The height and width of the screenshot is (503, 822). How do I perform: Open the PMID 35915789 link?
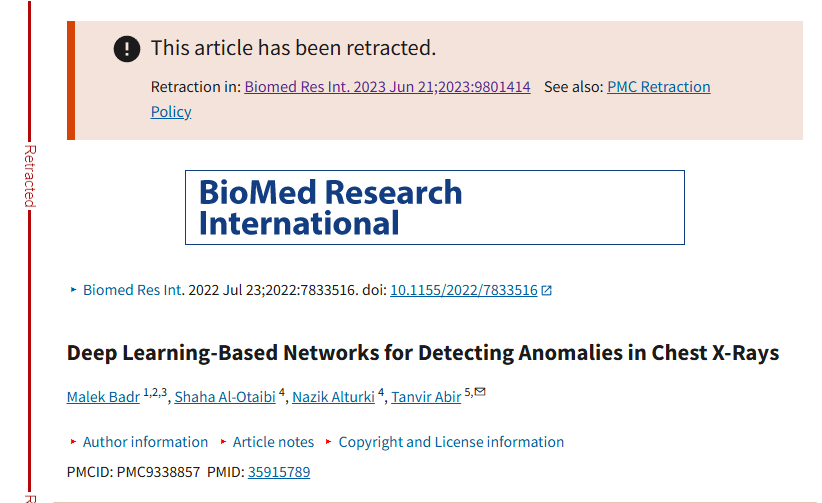pyautogui.click(x=279, y=472)
